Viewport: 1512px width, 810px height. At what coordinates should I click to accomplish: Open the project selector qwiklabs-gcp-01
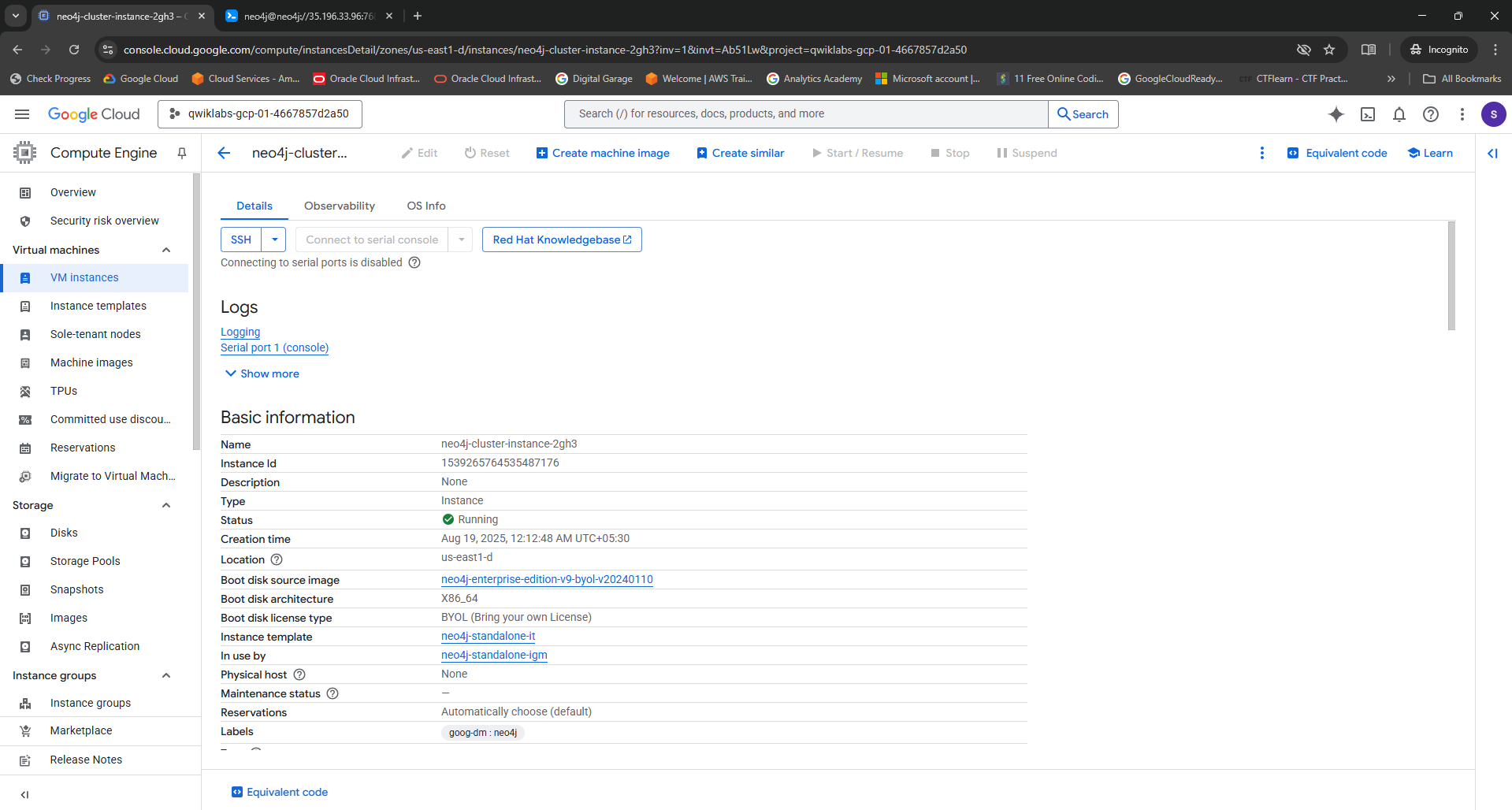coord(260,114)
